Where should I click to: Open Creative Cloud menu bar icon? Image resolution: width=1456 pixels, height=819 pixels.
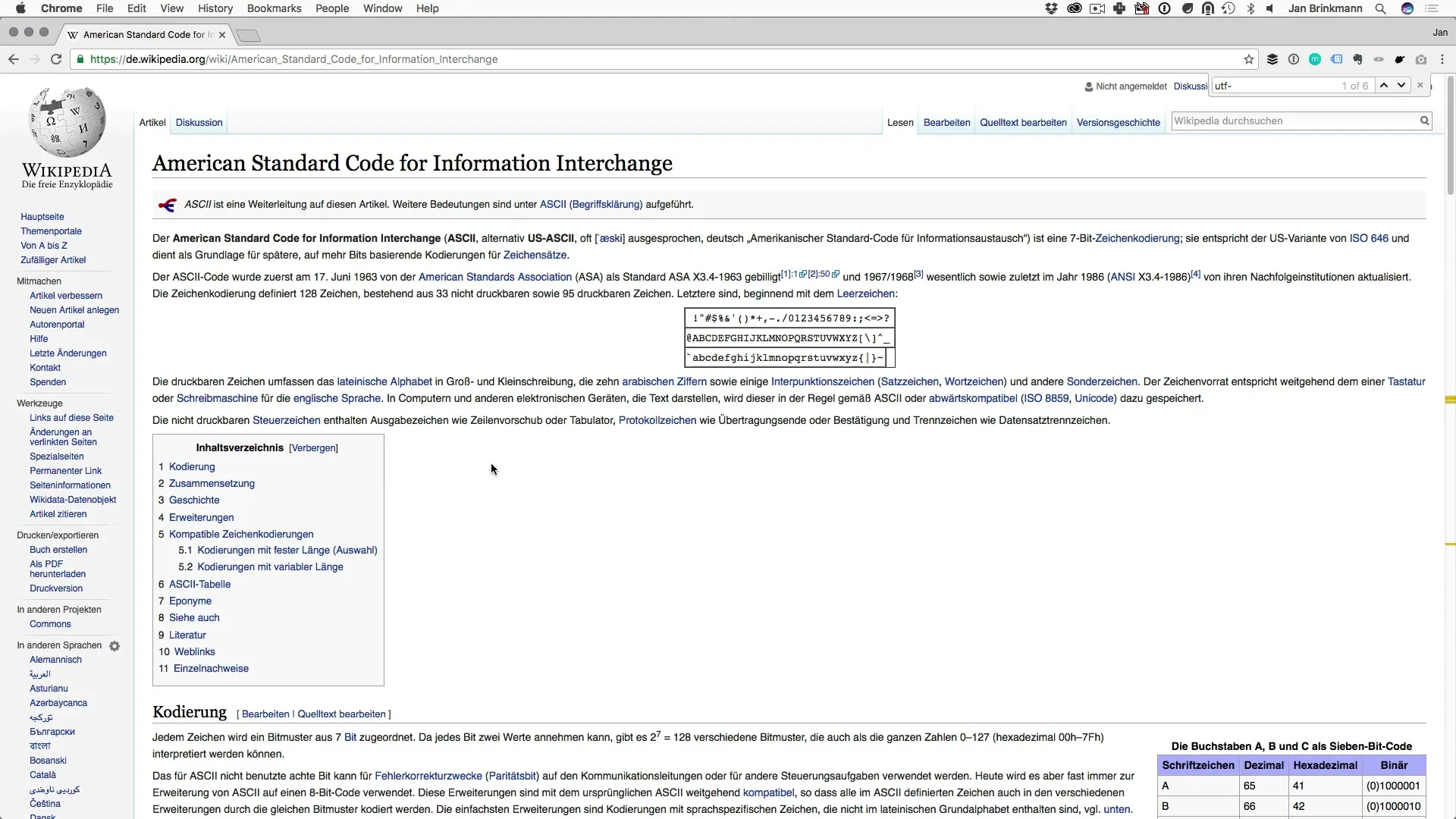(x=1074, y=8)
